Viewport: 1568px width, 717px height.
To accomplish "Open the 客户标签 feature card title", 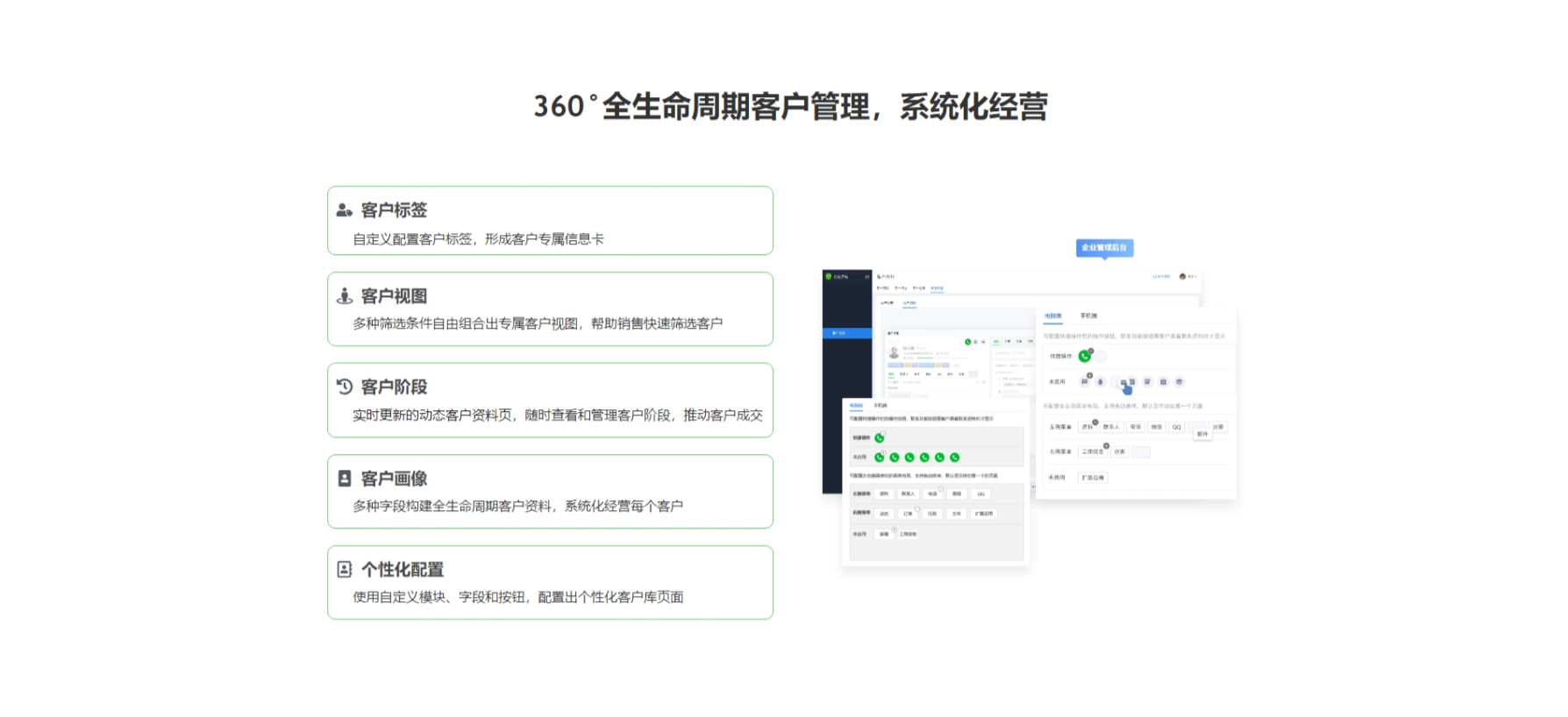I will coord(394,210).
